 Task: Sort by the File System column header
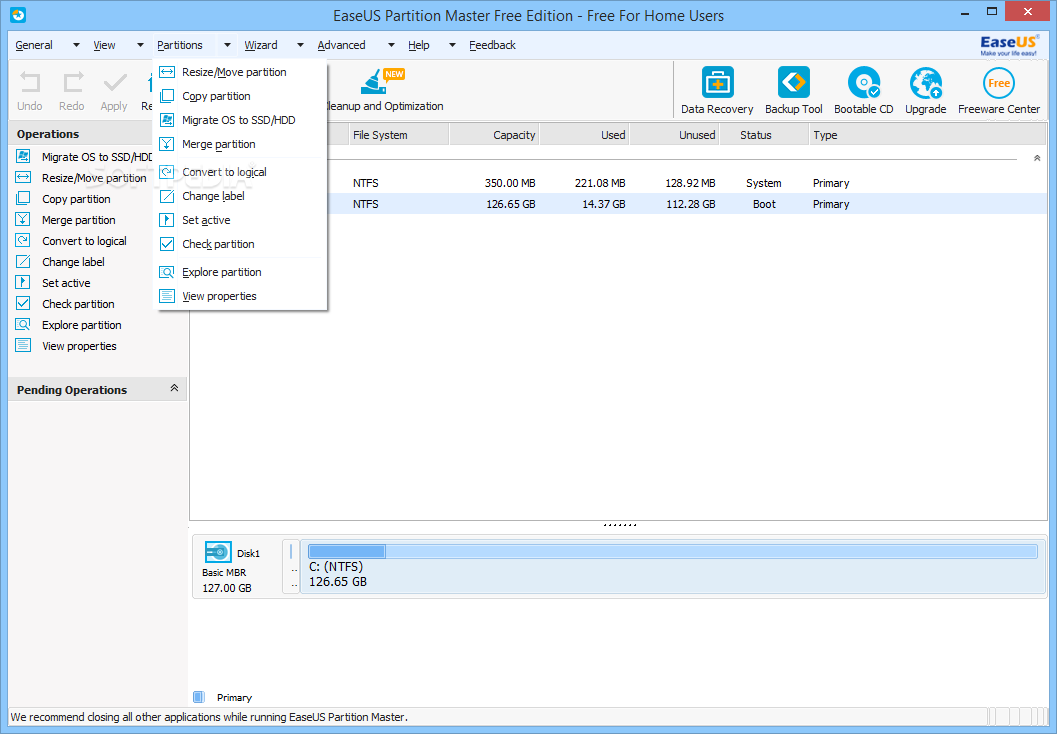coord(398,135)
